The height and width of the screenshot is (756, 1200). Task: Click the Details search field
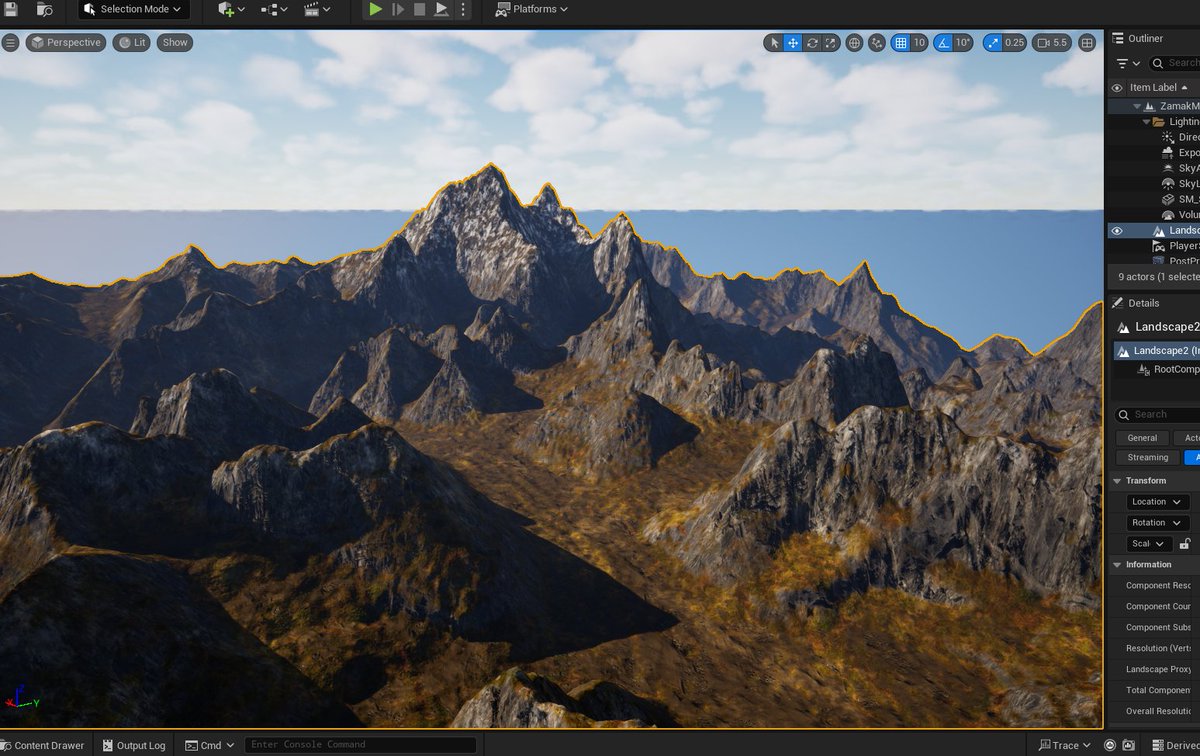(1158, 414)
